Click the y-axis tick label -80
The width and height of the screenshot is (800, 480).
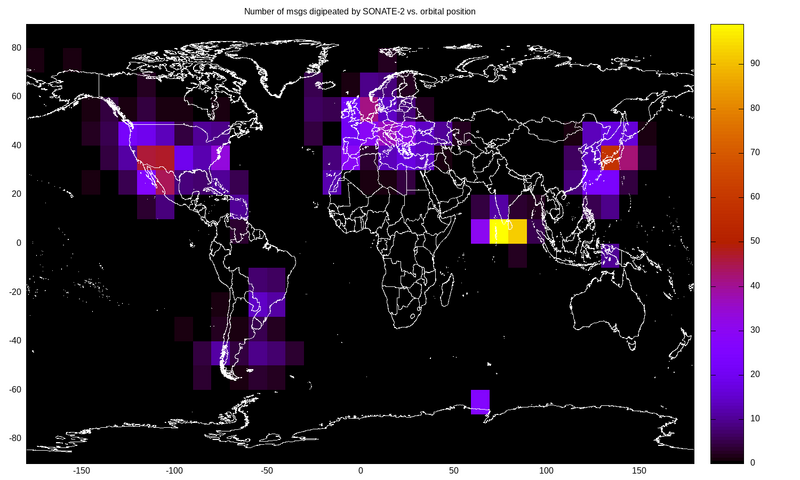pos(14,438)
